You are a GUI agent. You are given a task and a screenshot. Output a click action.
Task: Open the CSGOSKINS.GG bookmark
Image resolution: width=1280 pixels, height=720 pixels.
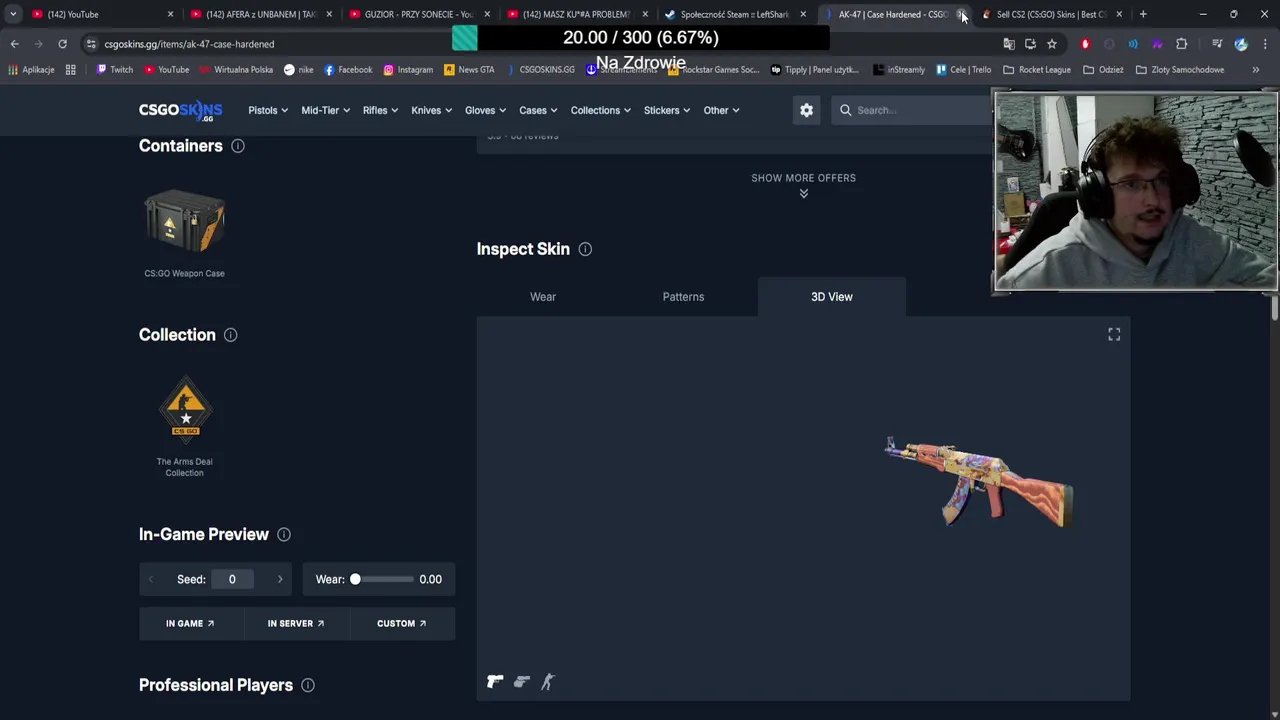click(x=540, y=70)
